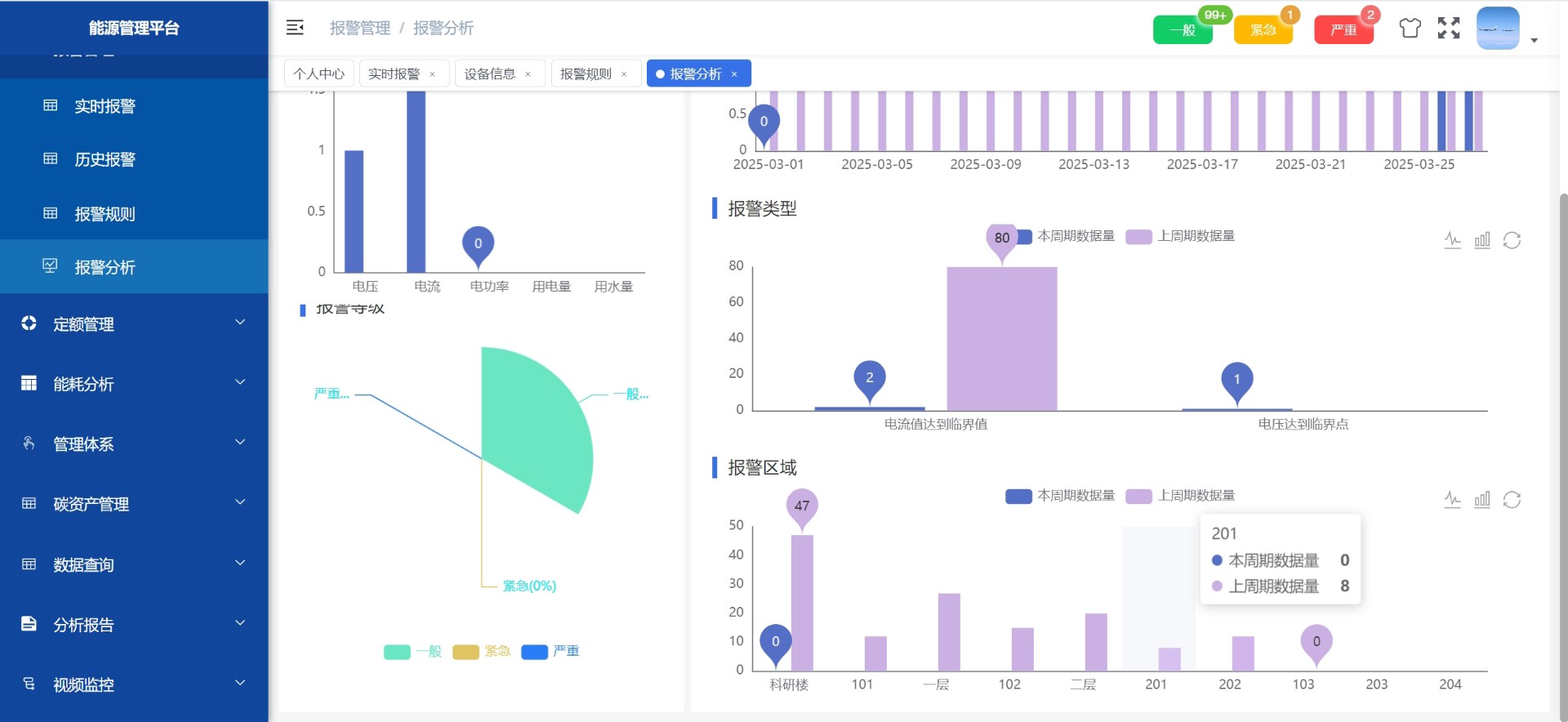
Task: Open the 一般 alarm badge button
Action: (x=1183, y=30)
